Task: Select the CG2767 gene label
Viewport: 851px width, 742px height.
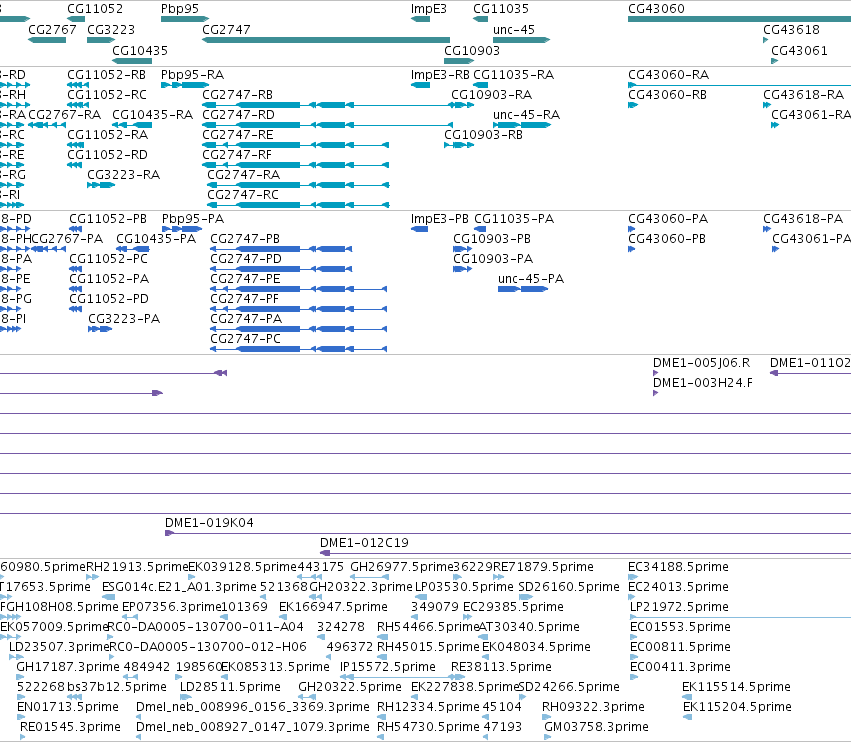Action: tap(52, 29)
